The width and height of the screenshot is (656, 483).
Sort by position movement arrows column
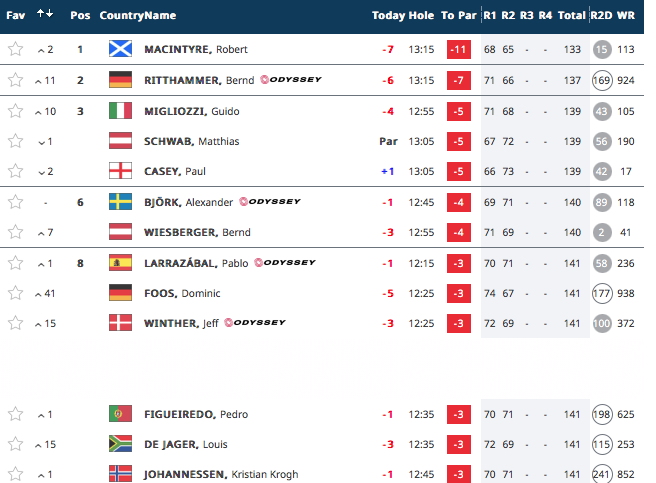(x=45, y=14)
